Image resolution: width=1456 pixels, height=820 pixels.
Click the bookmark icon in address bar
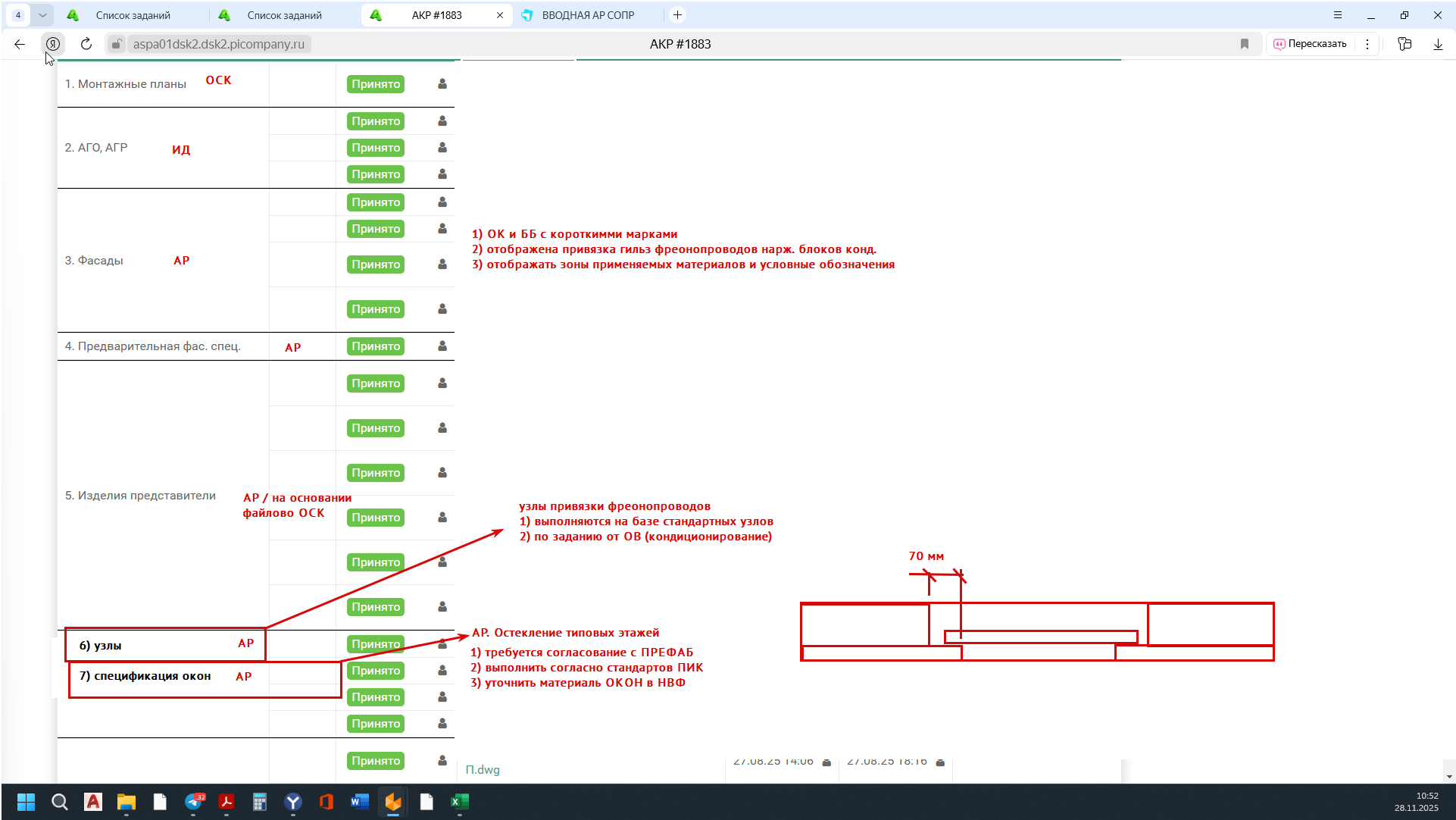pos(1245,44)
